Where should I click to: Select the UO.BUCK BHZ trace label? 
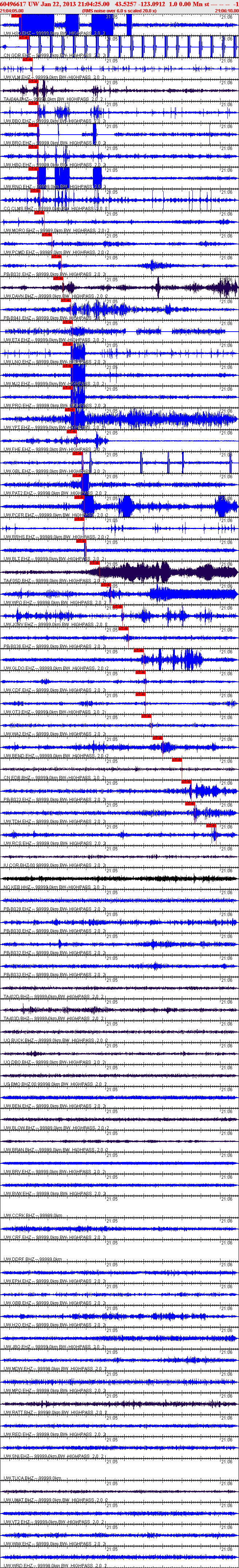tap(56, 1042)
